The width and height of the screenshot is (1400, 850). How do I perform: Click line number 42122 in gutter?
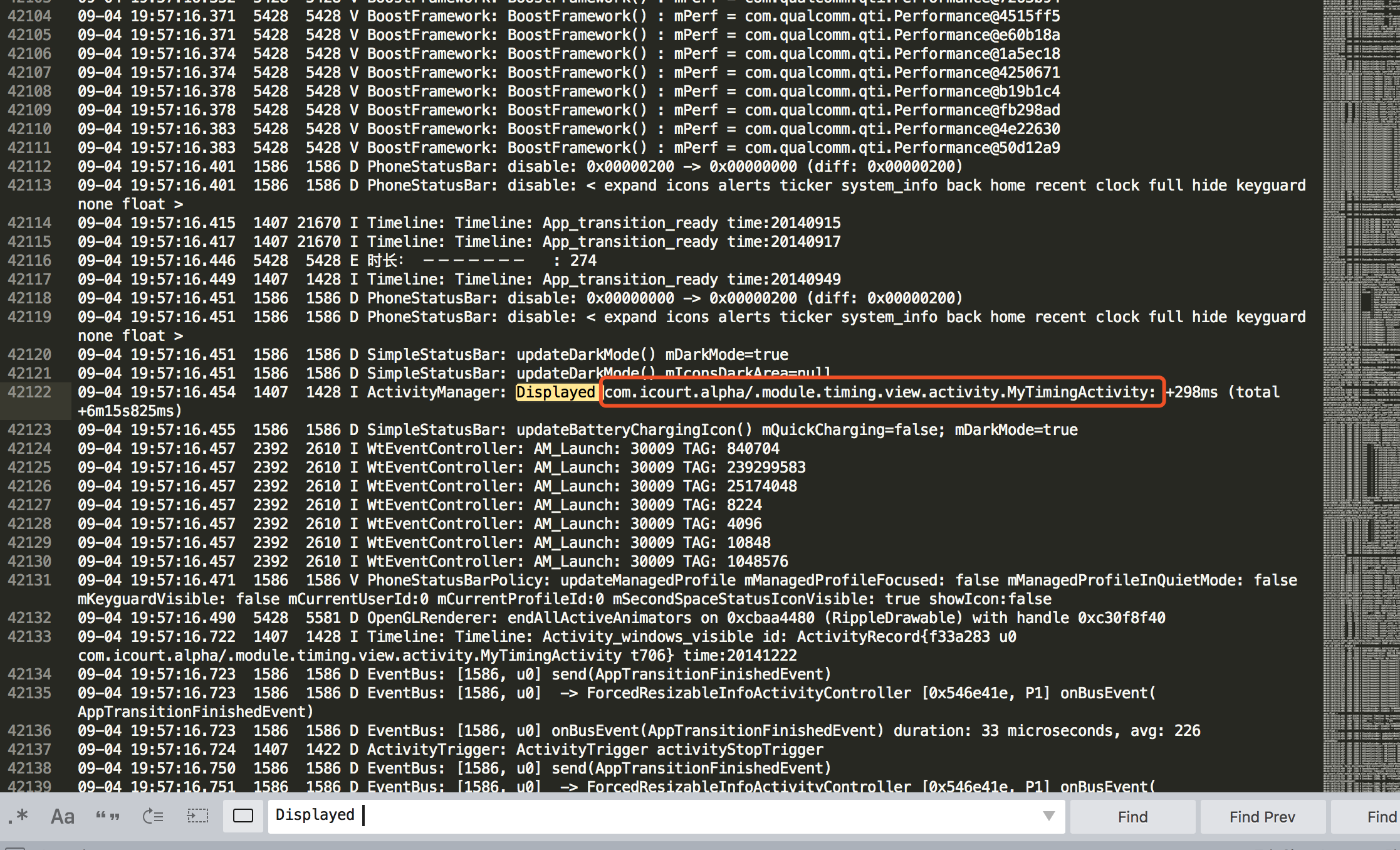pyautogui.click(x=29, y=392)
